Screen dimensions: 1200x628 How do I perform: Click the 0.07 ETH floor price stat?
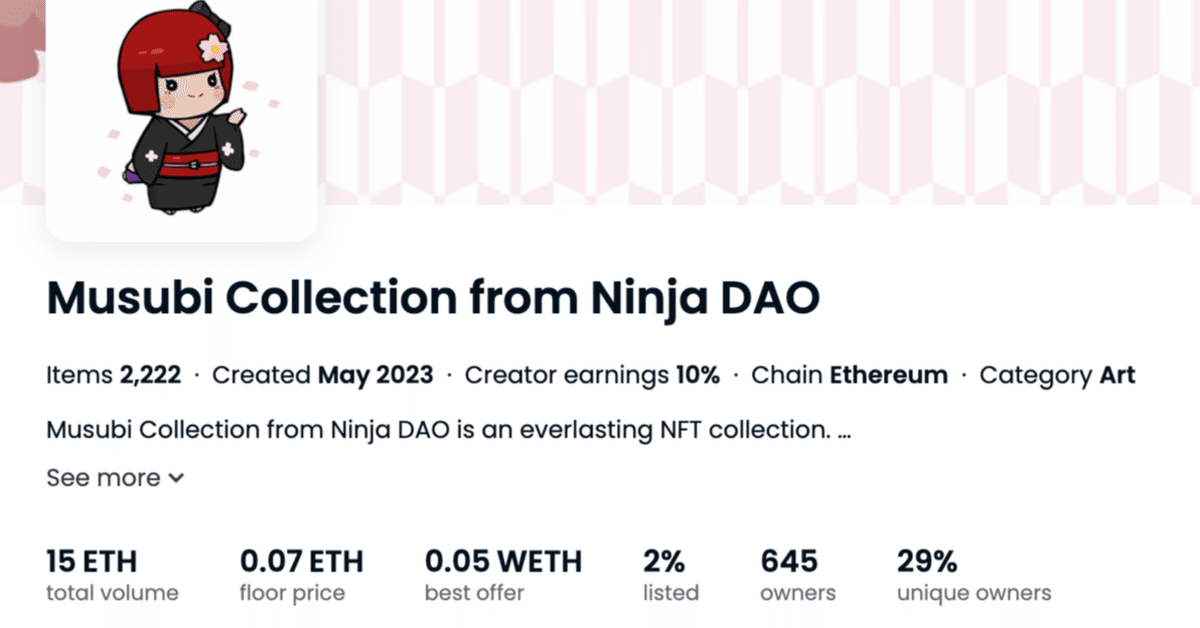[x=302, y=576]
